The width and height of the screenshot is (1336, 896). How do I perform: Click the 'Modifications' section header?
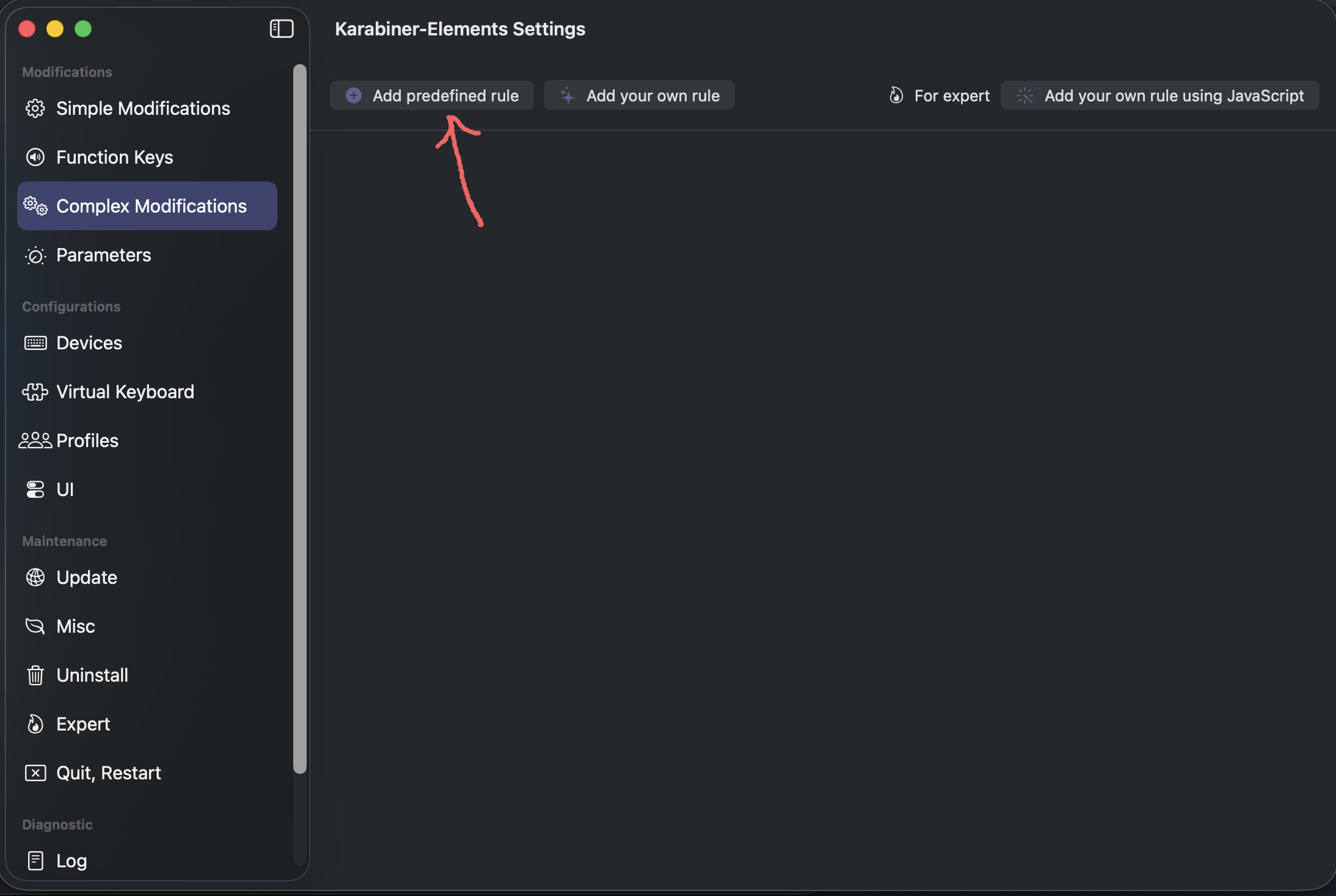coord(67,72)
